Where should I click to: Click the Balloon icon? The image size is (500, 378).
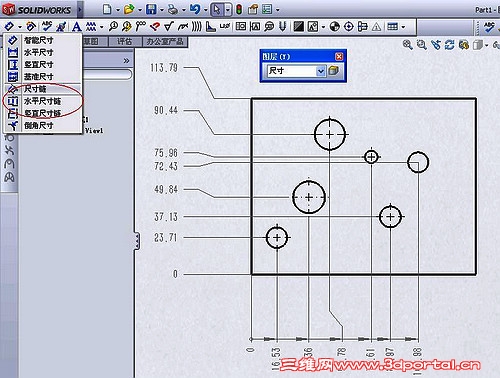[x=113, y=26]
